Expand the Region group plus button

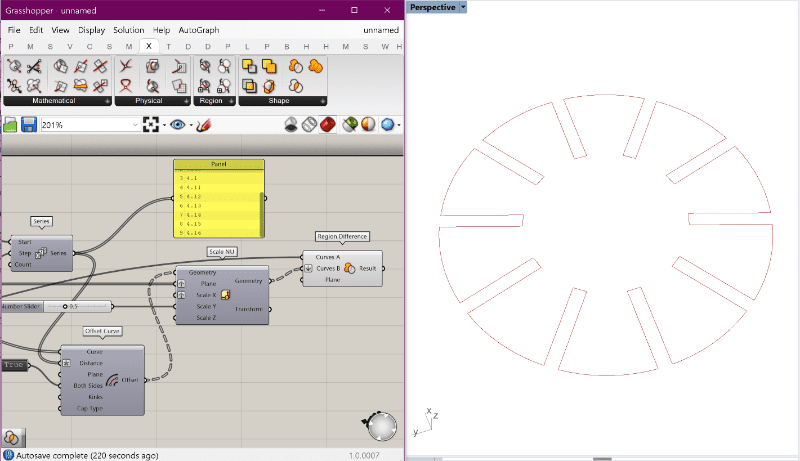[x=231, y=101]
